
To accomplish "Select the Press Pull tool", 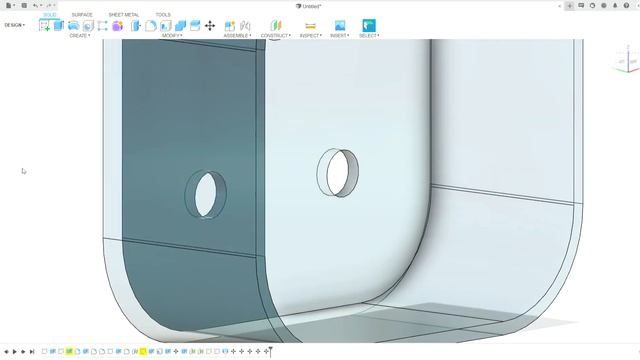I will point(136,26).
